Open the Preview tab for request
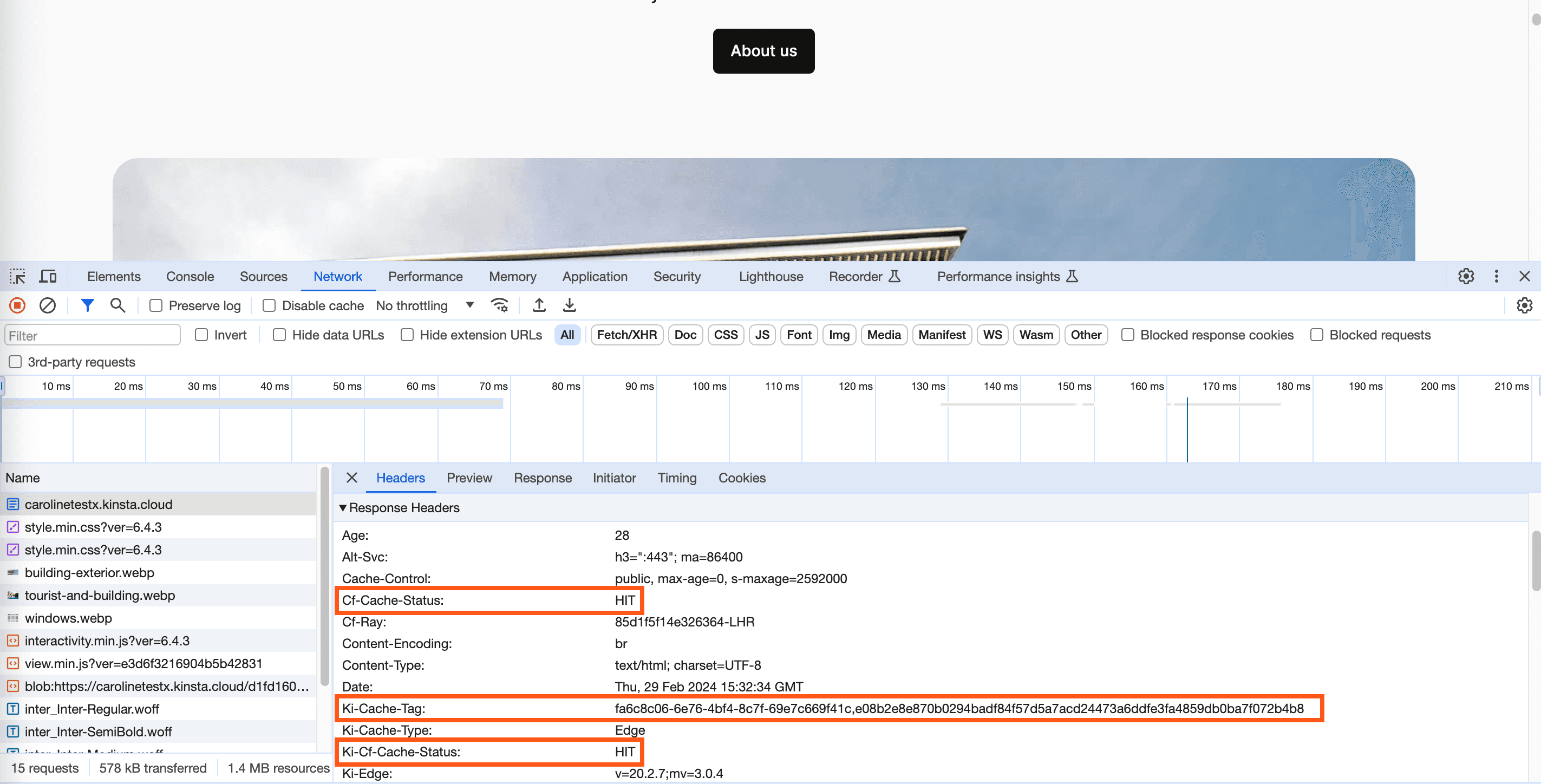This screenshot has width=1541, height=784. [x=469, y=478]
